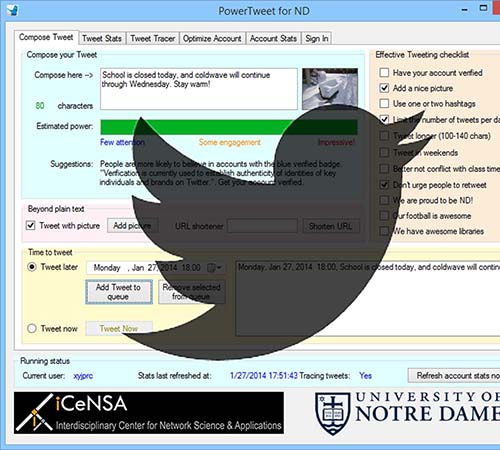Minimize the PowerTweet window

(x=464, y=10)
